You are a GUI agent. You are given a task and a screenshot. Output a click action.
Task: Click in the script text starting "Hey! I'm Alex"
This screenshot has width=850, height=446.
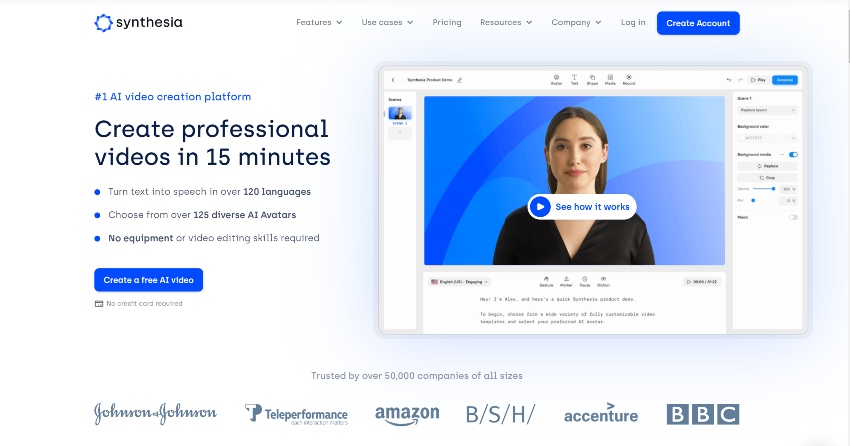557,299
